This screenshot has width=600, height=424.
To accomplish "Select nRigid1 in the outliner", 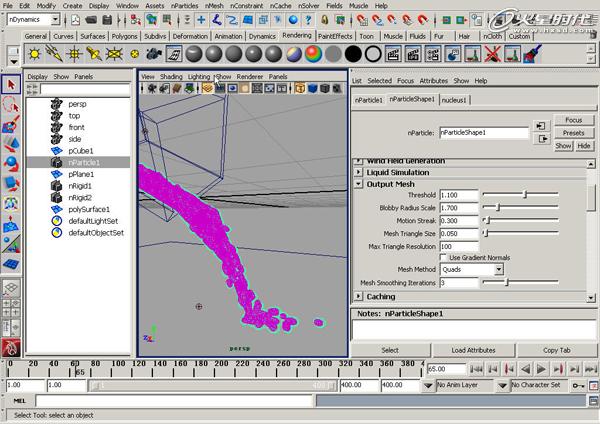I will (x=80, y=186).
